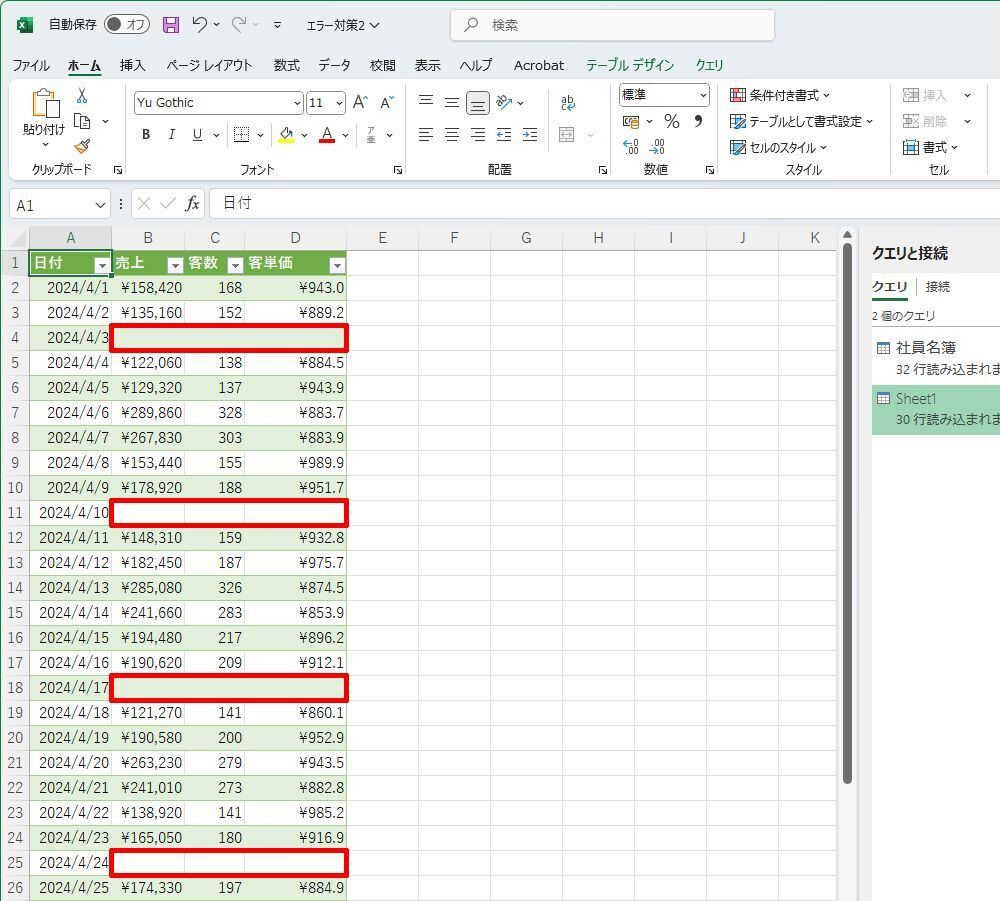This screenshot has width=1000, height=901.
Task: Open the font size 11 dropdown
Action: [339, 103]
